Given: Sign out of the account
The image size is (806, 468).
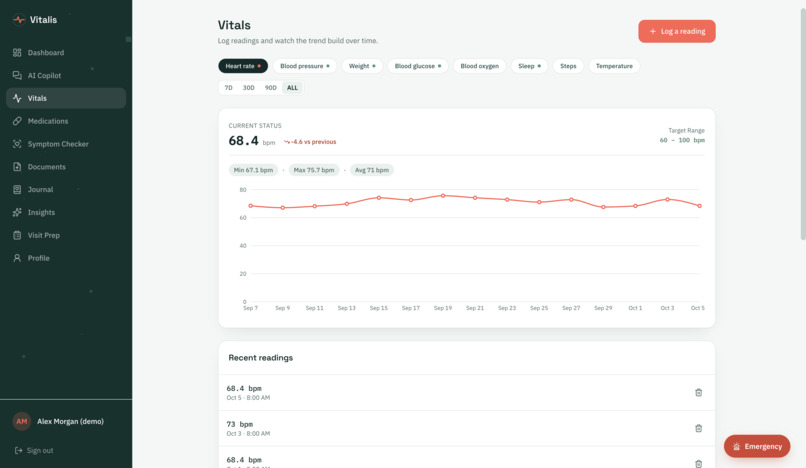Looking at the screenshot, I should point(34,451).
